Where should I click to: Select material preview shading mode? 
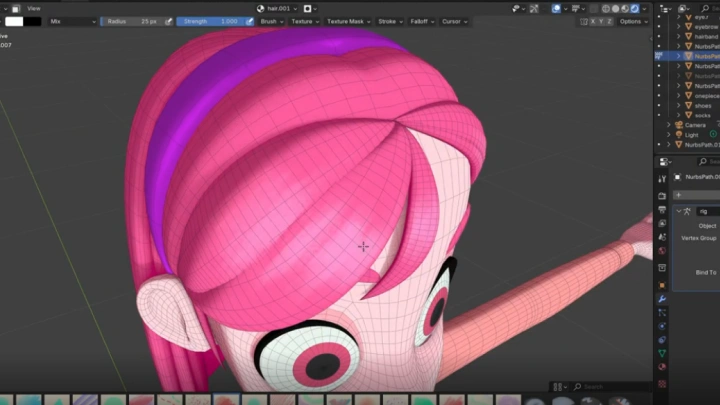pyautogui.click(x=625, y=9)
